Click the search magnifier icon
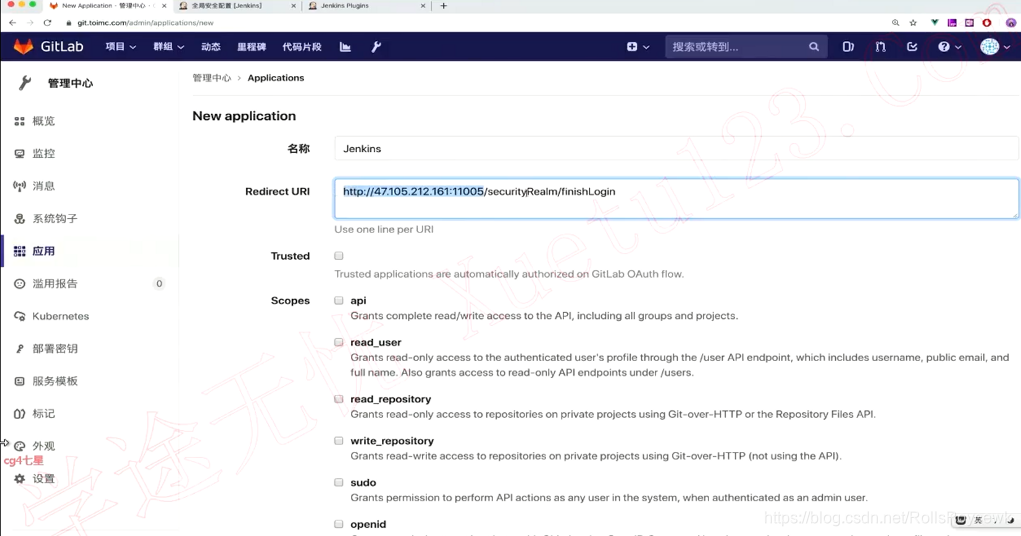 tap(814, 47)
